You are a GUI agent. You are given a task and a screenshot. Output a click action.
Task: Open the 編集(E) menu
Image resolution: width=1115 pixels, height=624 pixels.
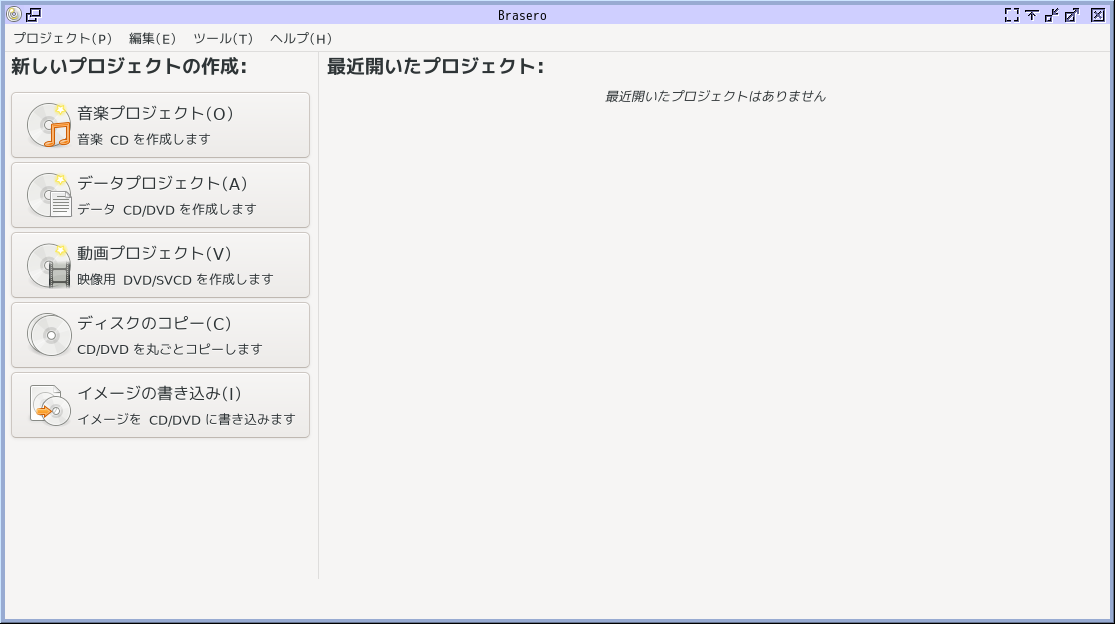point(151,38)
